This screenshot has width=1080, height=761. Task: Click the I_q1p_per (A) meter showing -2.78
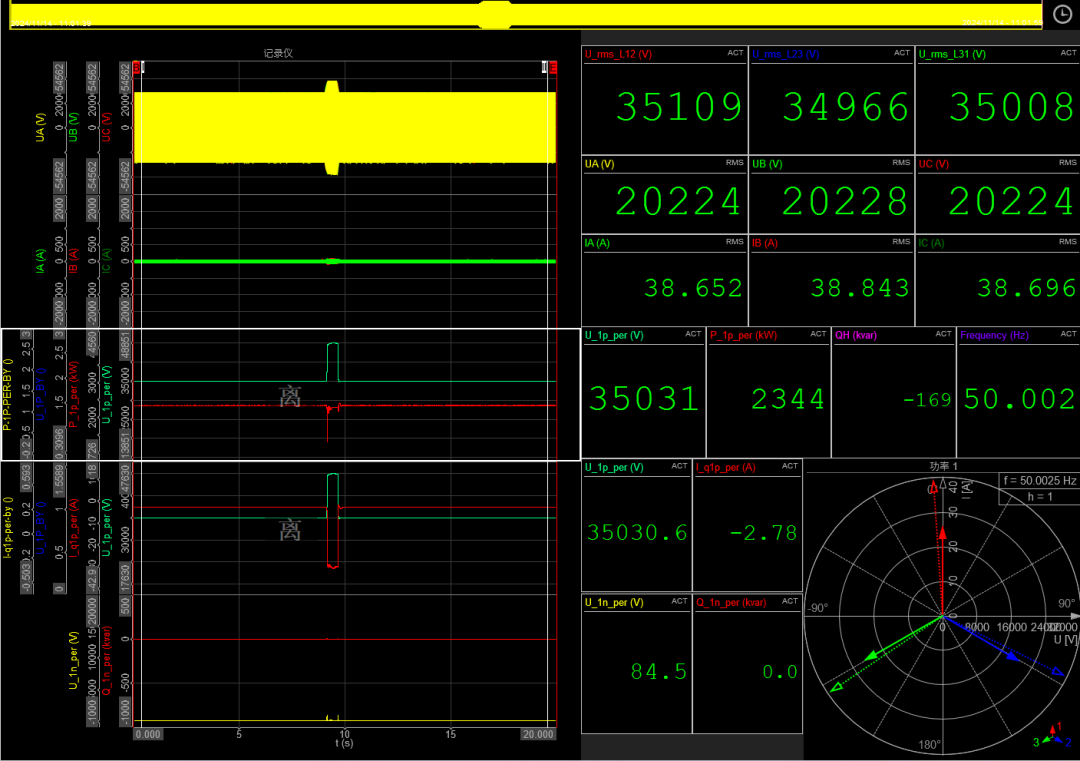pyautogui.click(x=747, y=526)
